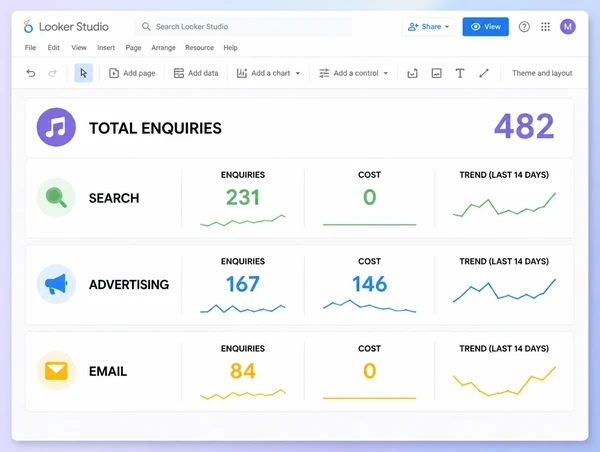Click the purple music note icon
The image size is (600, 452).
coord(56,127)
